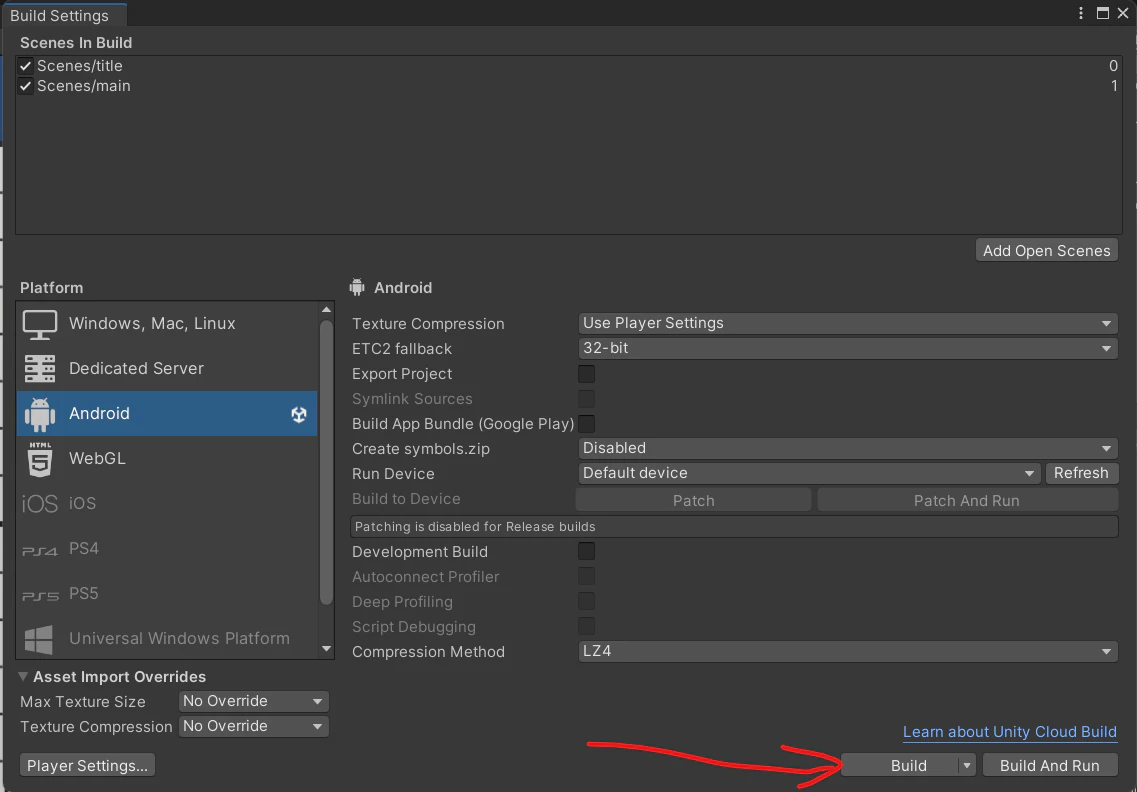Toggle the Deep Profiling checkbox
Screen dimensions: 1137x792
586,601
